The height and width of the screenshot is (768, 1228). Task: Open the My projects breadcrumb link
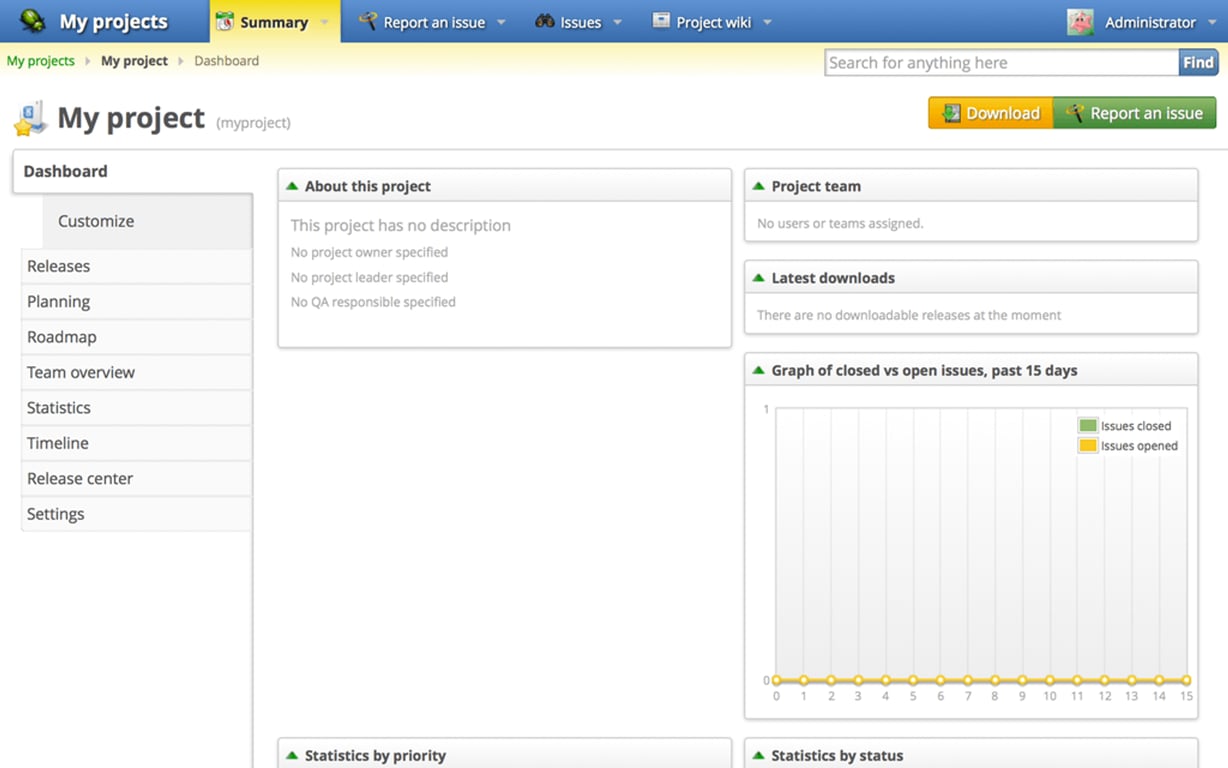[x=40, y=60]
